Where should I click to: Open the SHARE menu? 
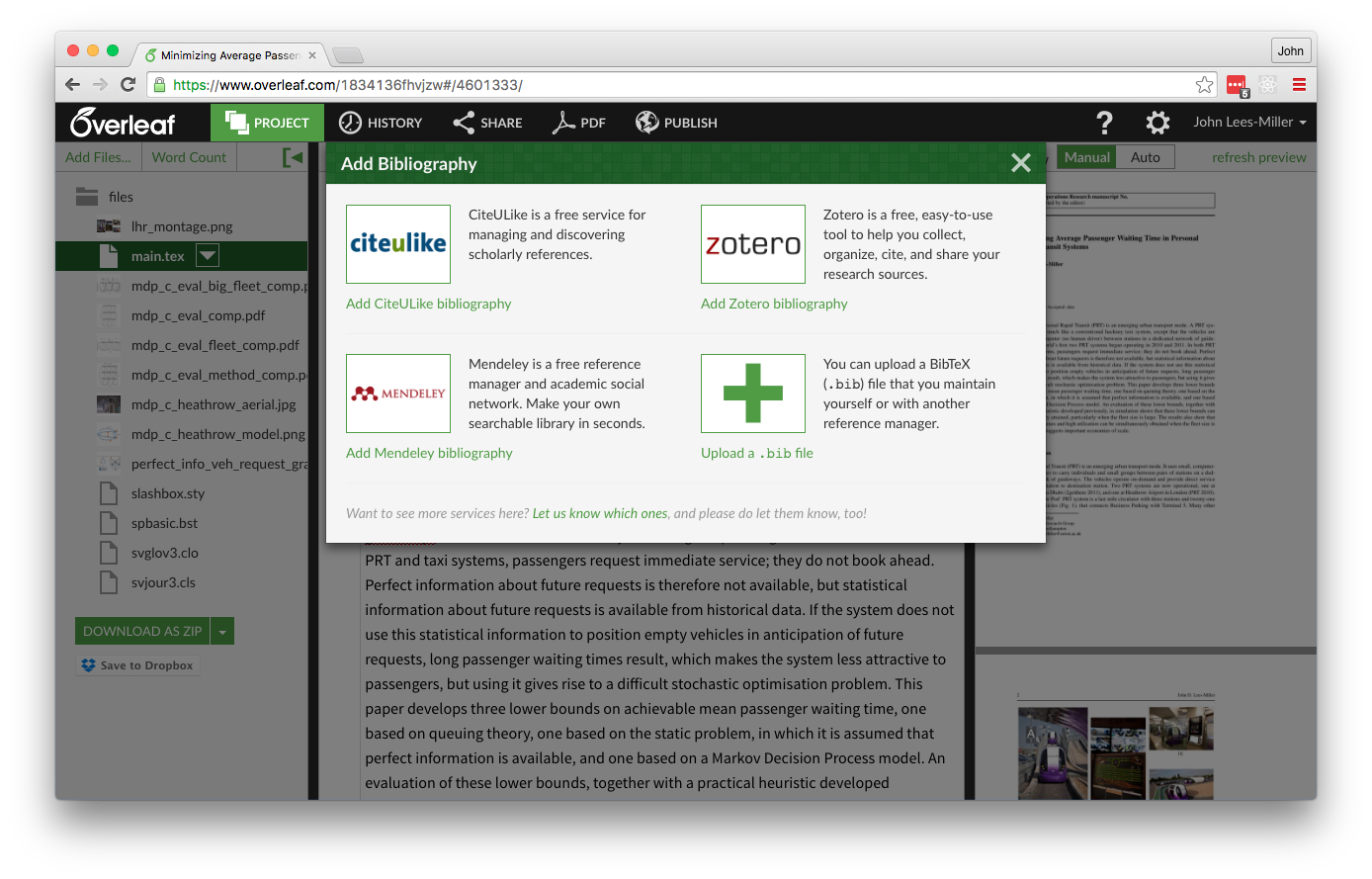coord(487,123)
